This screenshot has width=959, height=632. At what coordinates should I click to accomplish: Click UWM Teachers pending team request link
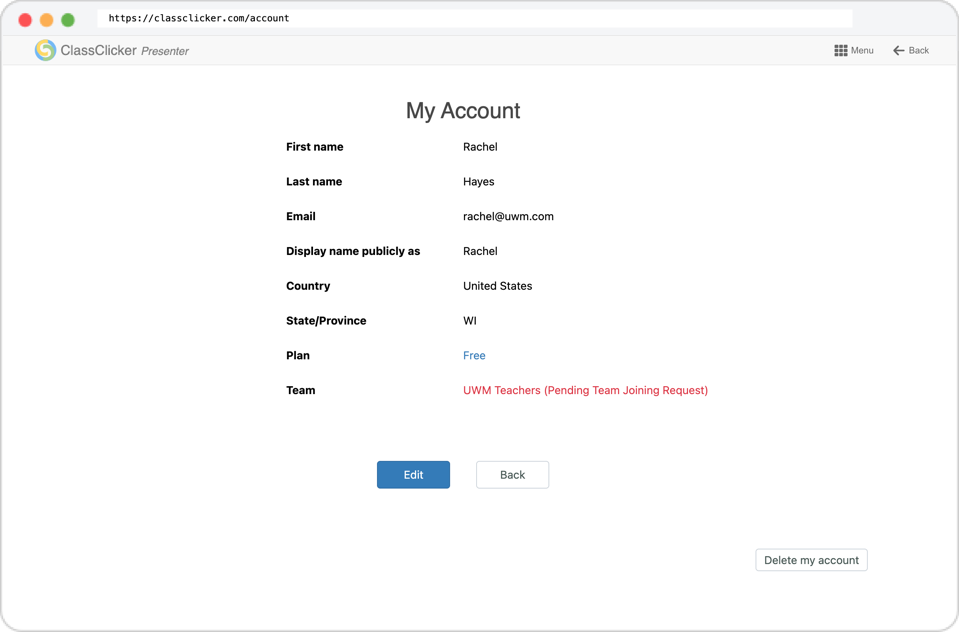tap(585, 390)
